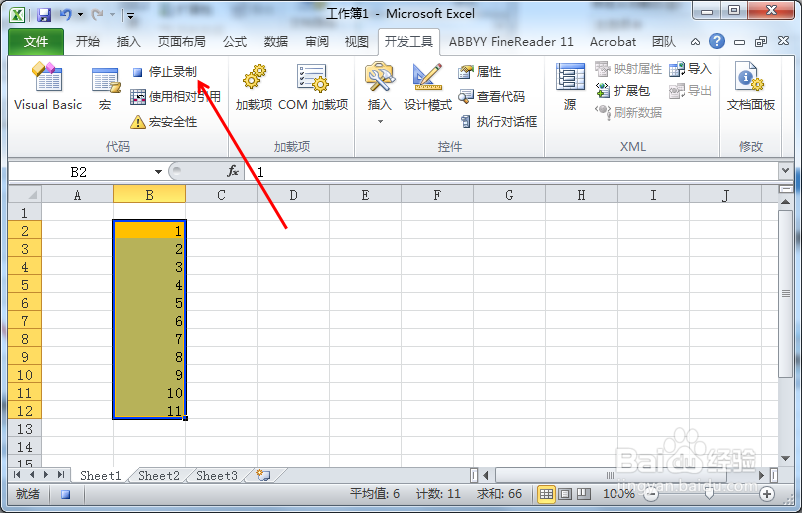Select cell B7 containing 6
This screenshot has height=513, width=802.
149,321
